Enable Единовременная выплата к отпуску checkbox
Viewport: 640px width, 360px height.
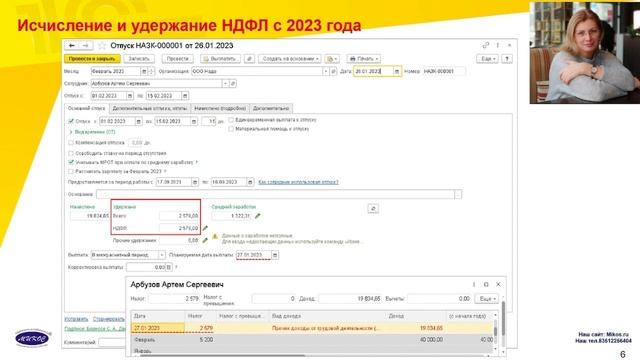point(231,120)
